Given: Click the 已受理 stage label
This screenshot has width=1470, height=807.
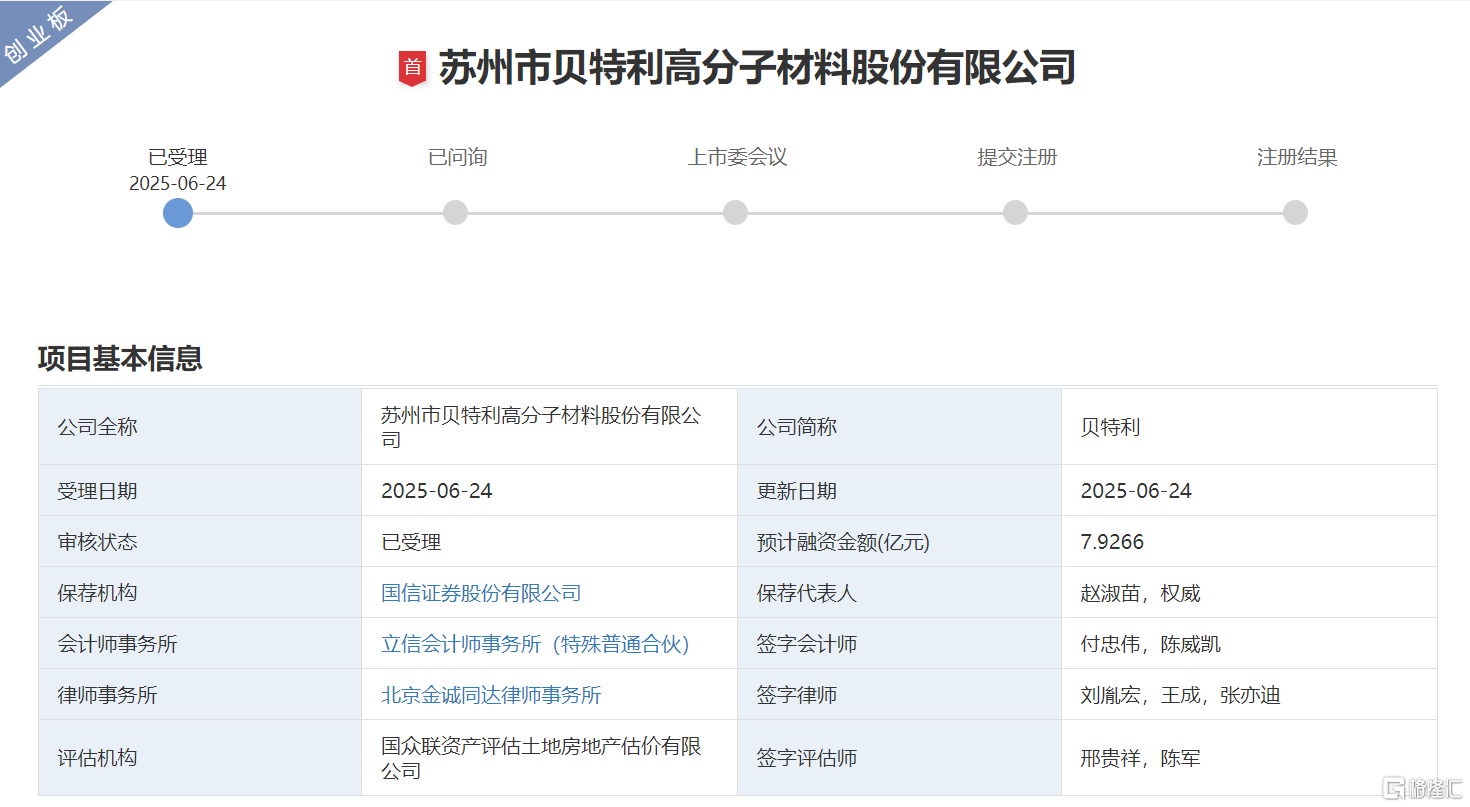Looking at the screenshot, I should click(x=178, y=157).
